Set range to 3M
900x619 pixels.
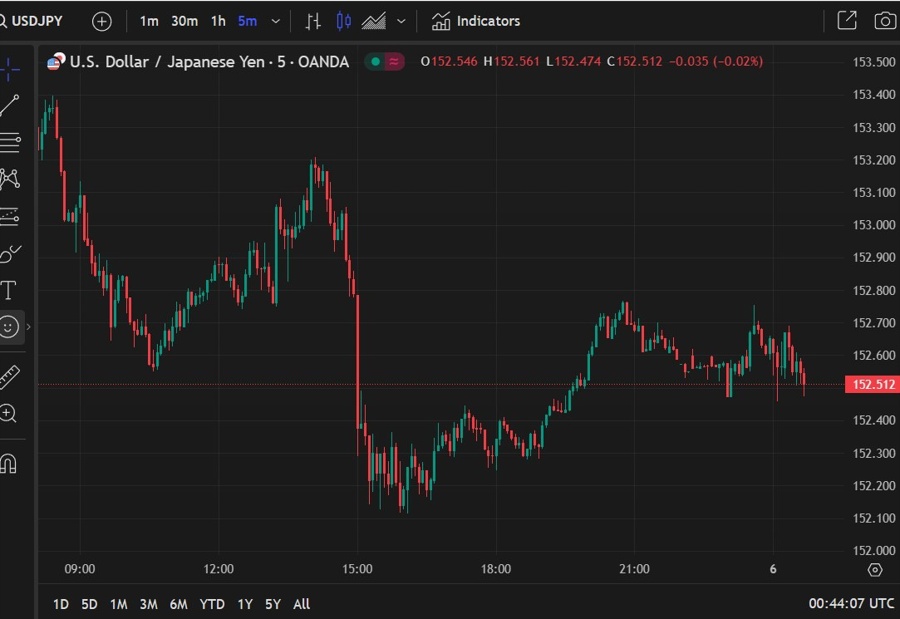[149, 604]
